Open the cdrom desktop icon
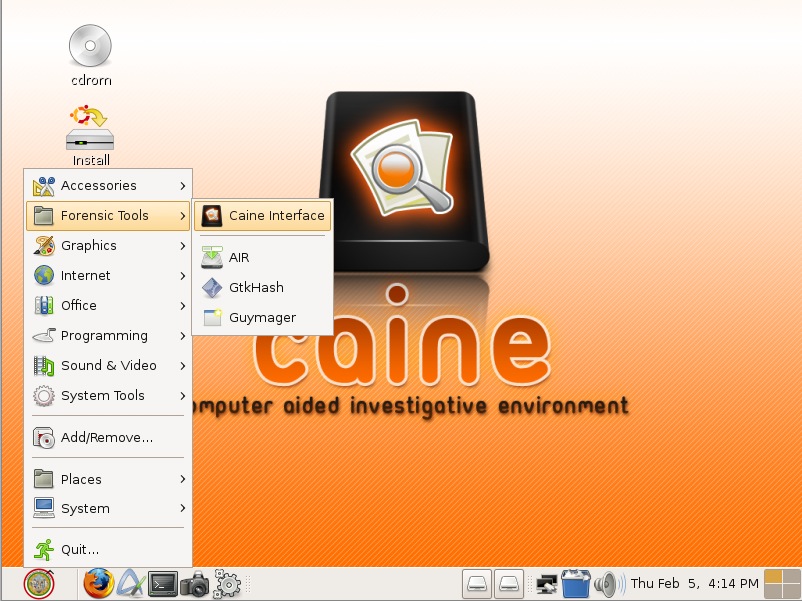Viewport: 802px width, 601px height. 91,55
